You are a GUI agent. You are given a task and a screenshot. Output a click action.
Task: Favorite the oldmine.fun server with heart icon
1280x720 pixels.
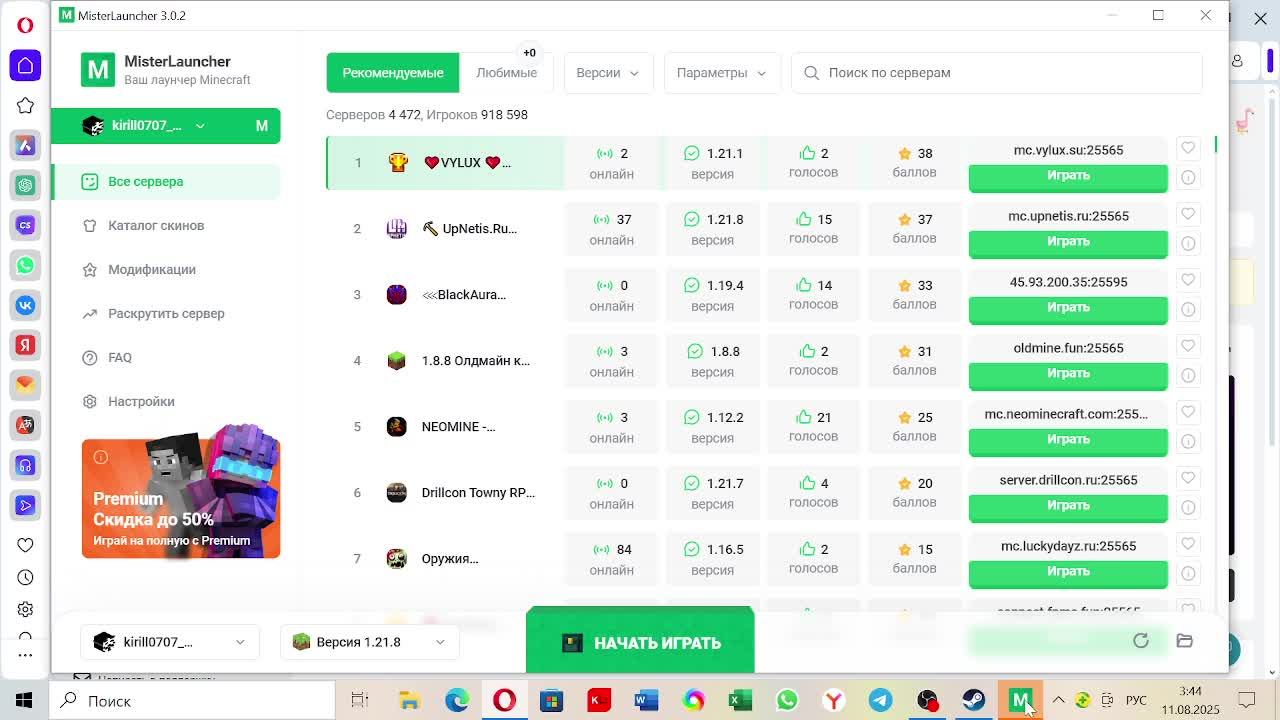1188,346
